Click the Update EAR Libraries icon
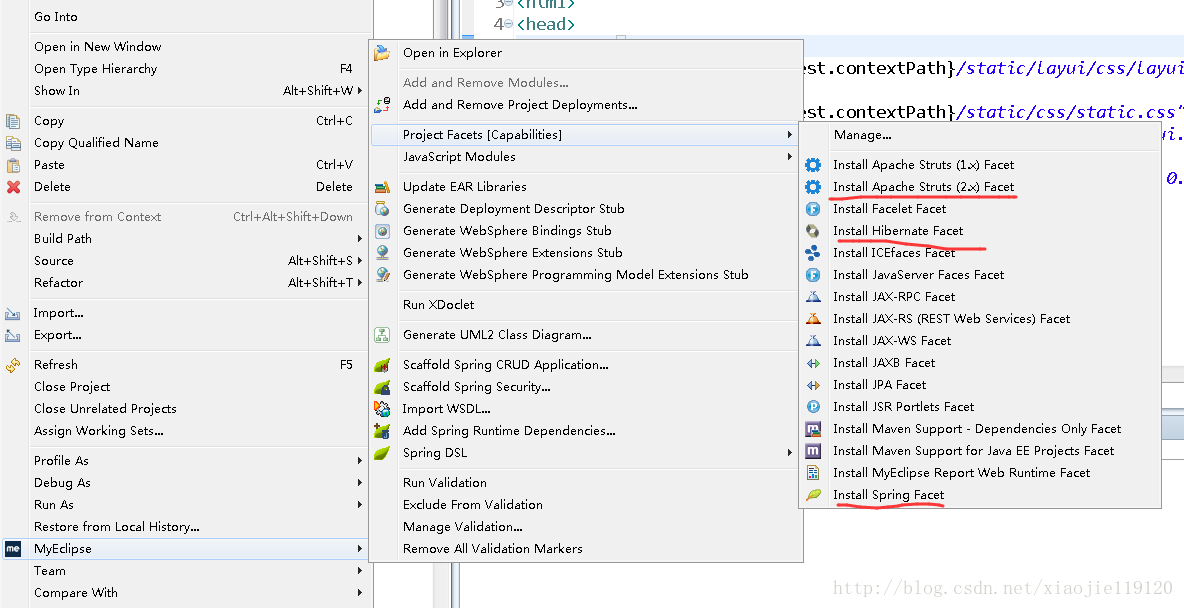The image size is (1184, 608). pyautogui.click(x=383, y=187)
